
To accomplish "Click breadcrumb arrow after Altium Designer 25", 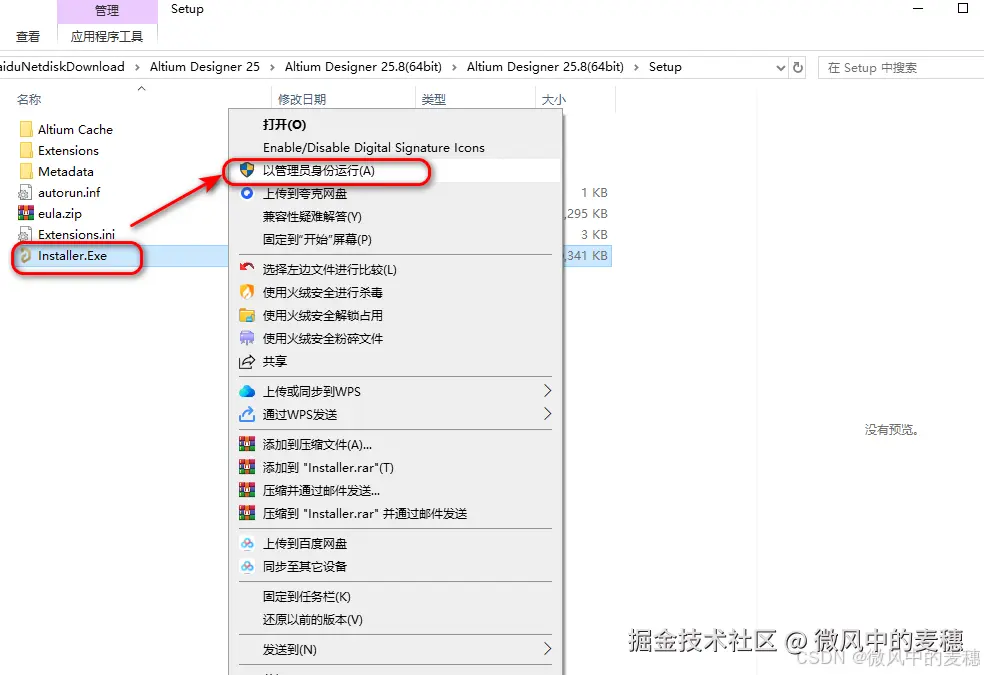I will click(x=272, y=67).
